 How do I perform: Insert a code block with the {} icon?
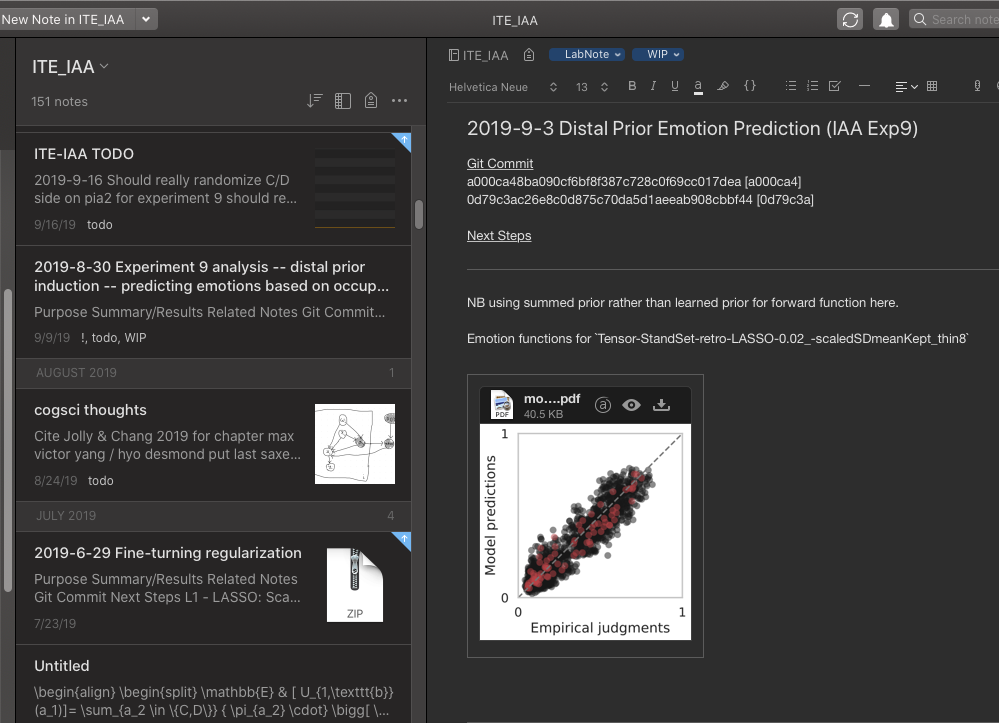pyautogui.click(x=750, y=86)
